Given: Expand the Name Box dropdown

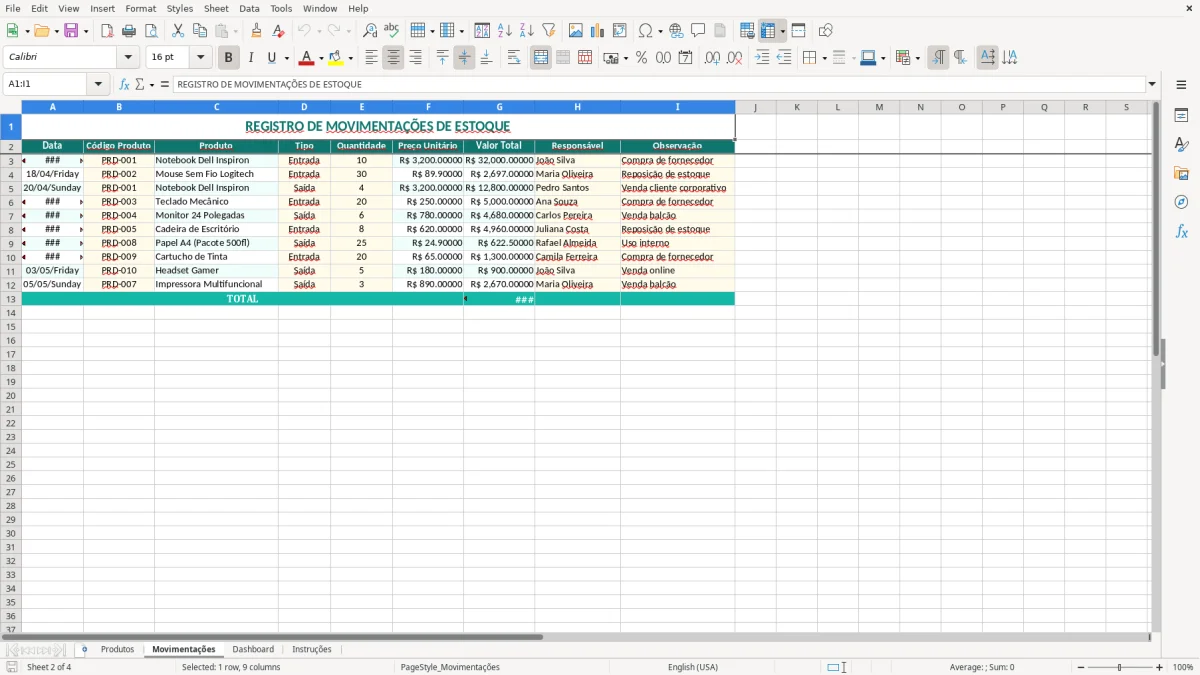Looking at the screenshot, I should tap(98, 85).
